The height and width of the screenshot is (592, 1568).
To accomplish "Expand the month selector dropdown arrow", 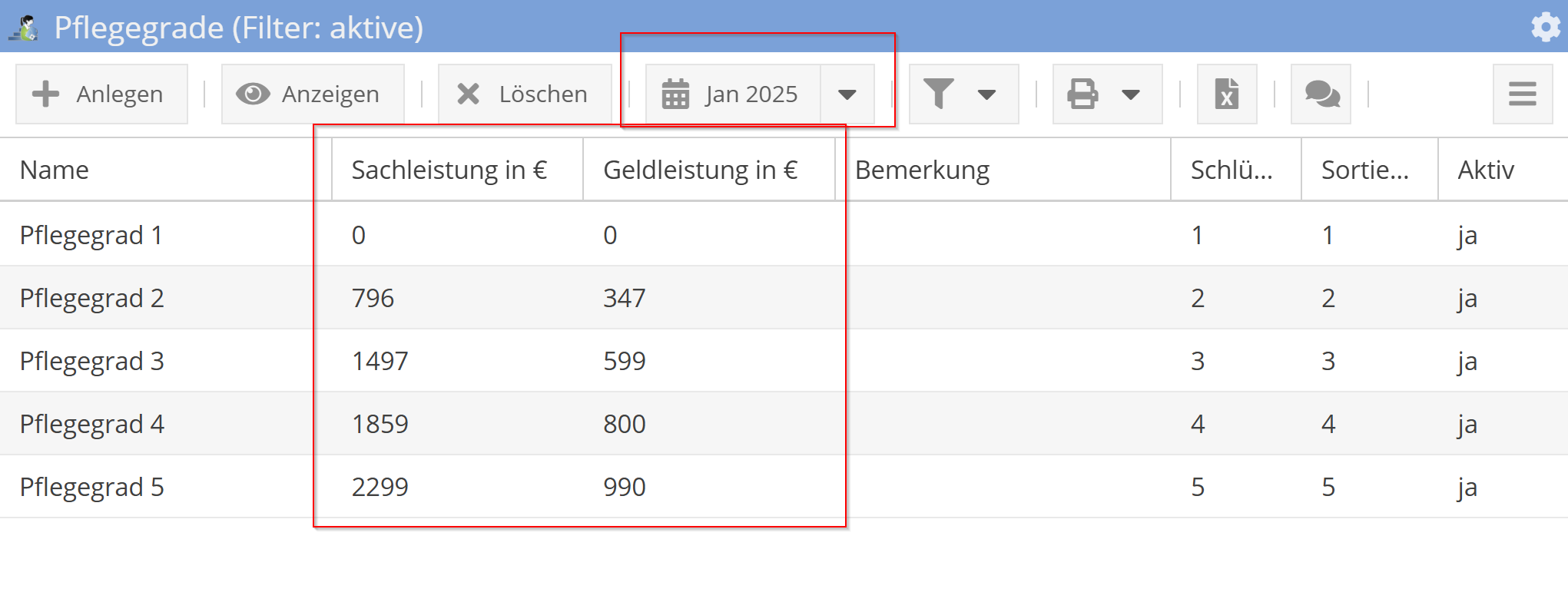I will 847,94.
